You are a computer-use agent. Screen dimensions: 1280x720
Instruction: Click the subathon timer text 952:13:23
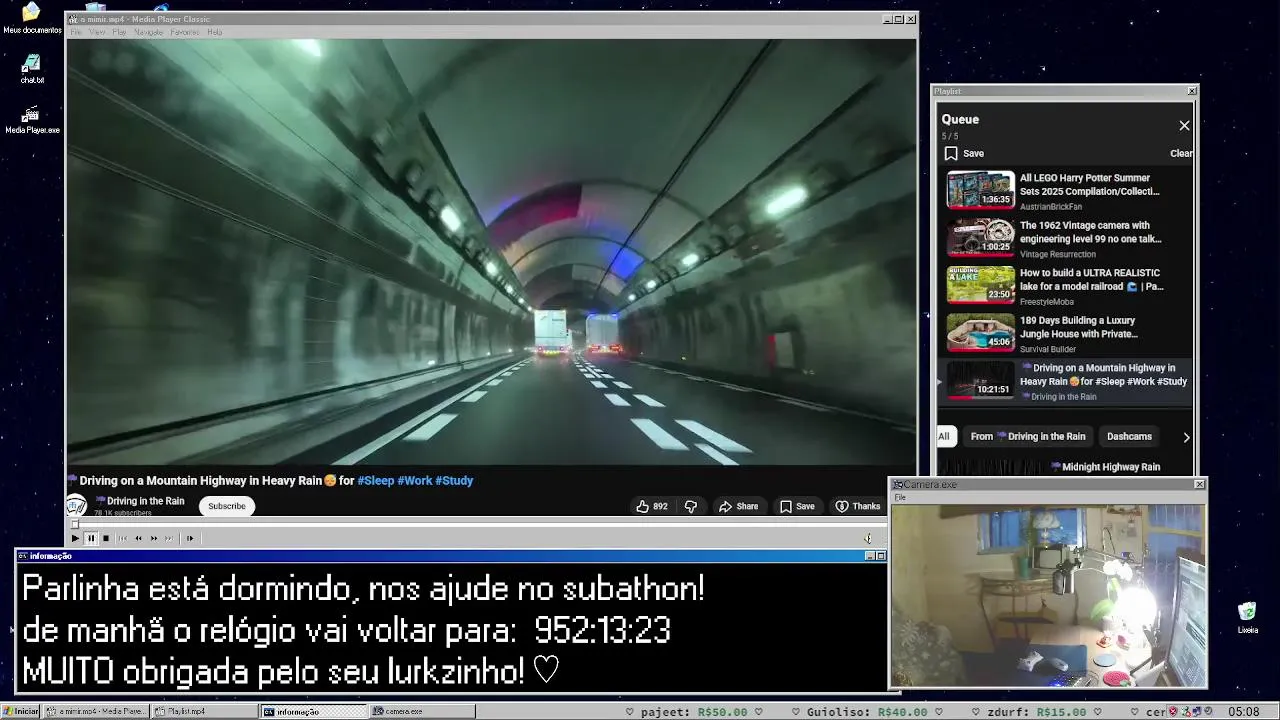[602, 631]
